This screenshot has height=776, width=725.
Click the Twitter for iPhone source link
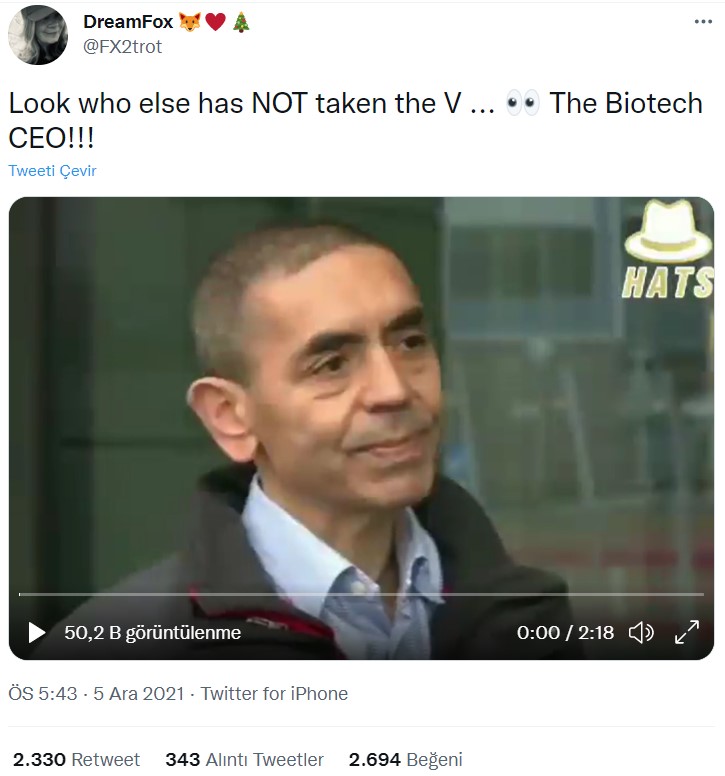point(274,693)
